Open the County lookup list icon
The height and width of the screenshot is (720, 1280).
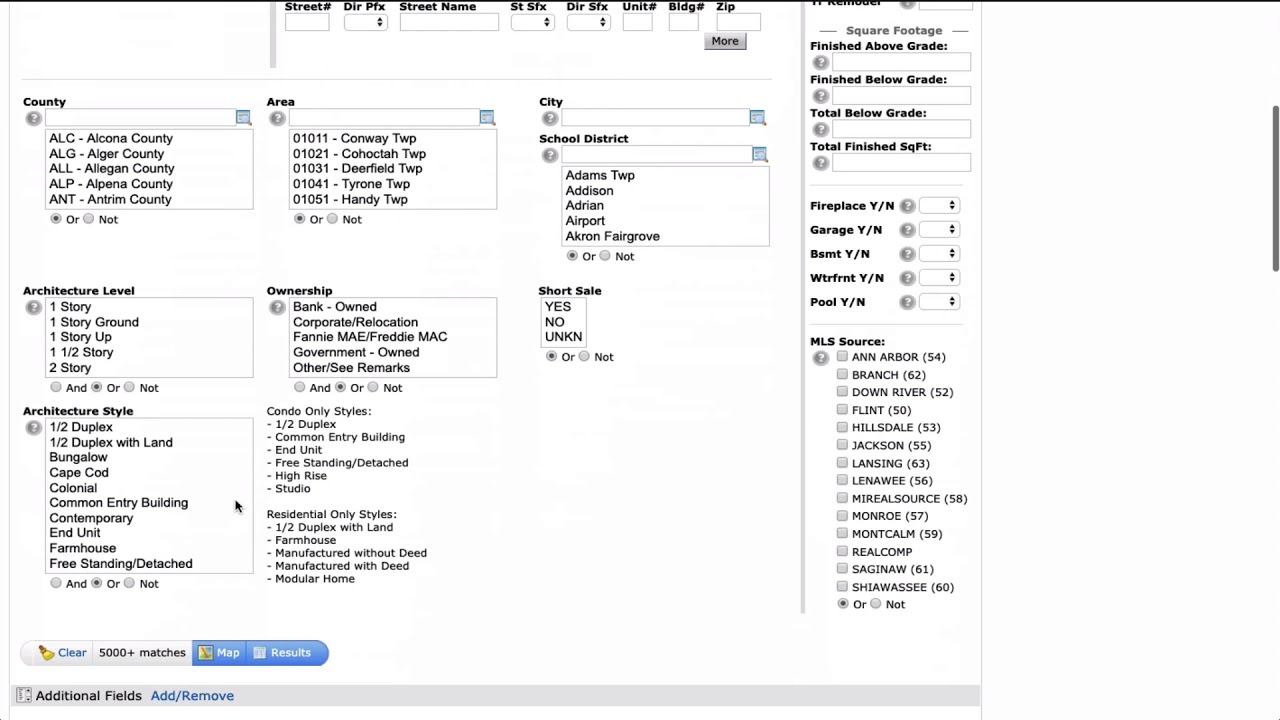(243, 118)
